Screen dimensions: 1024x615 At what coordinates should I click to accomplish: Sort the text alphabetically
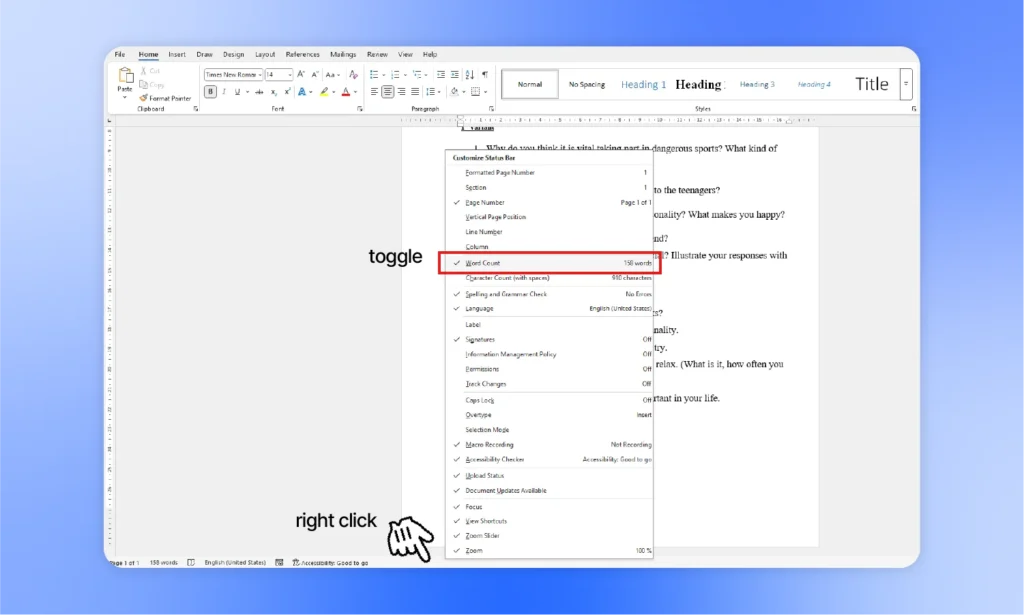(470, 74)
